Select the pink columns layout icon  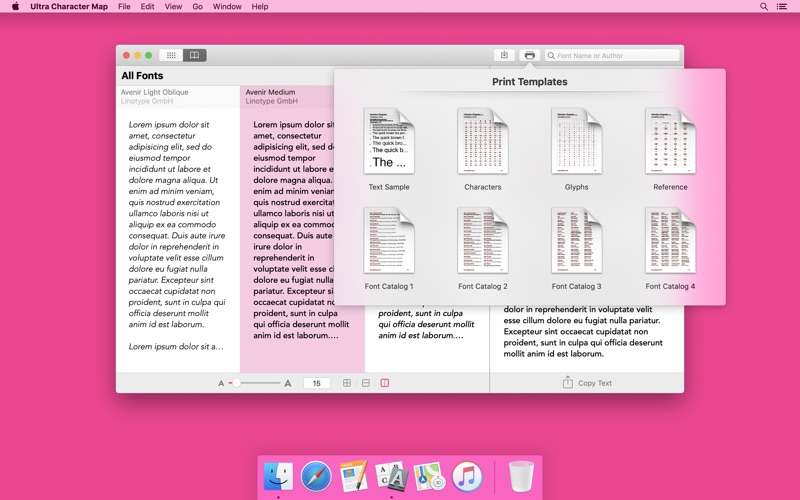point(385,383)
